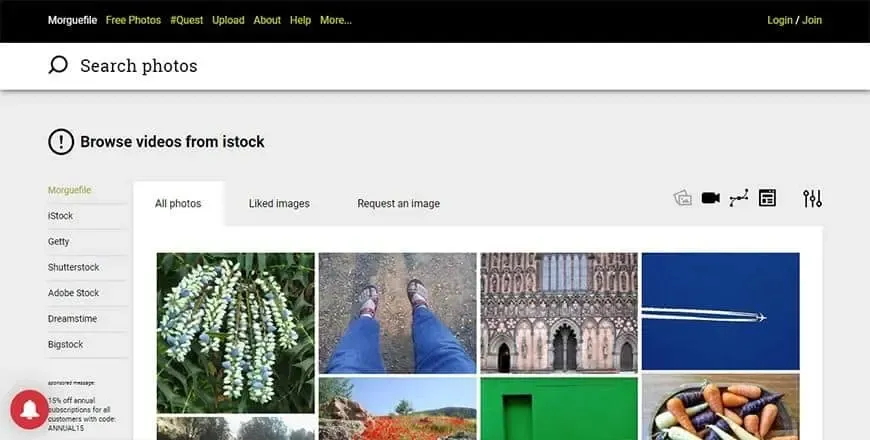Open the airplane contrail photo thumbnail
870x440 pixels.
[x=720, y=311]
